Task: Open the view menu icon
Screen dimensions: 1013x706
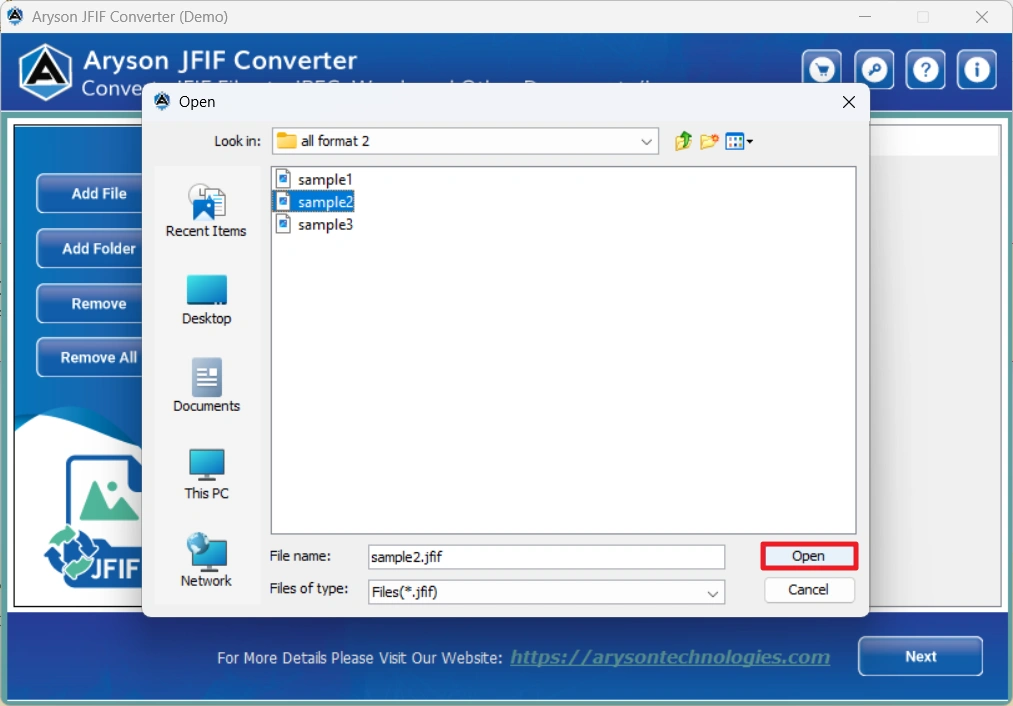Action: pyautogui.click(x=738, y=141)
